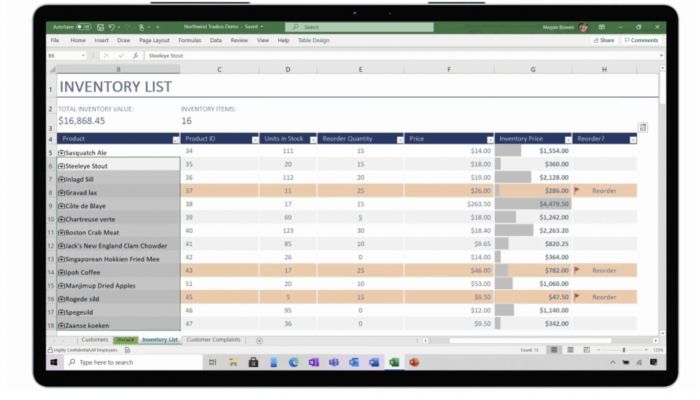The width and height of the screenshot is (700, 400).
Task: Open Microsoft Edge from taskbar
Action: click(293, 362)
